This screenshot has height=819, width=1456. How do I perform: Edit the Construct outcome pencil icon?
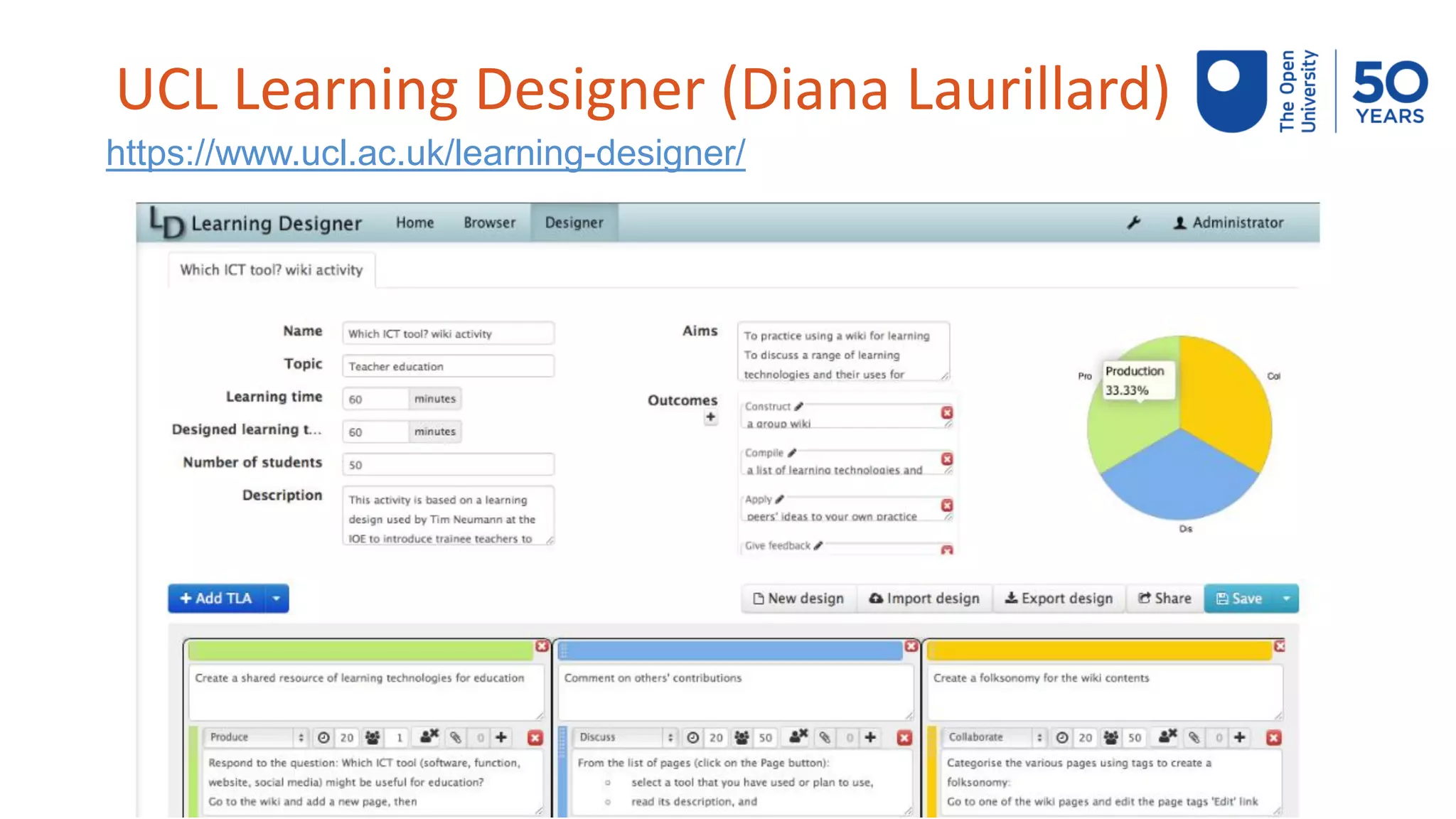tap(799, 407)
